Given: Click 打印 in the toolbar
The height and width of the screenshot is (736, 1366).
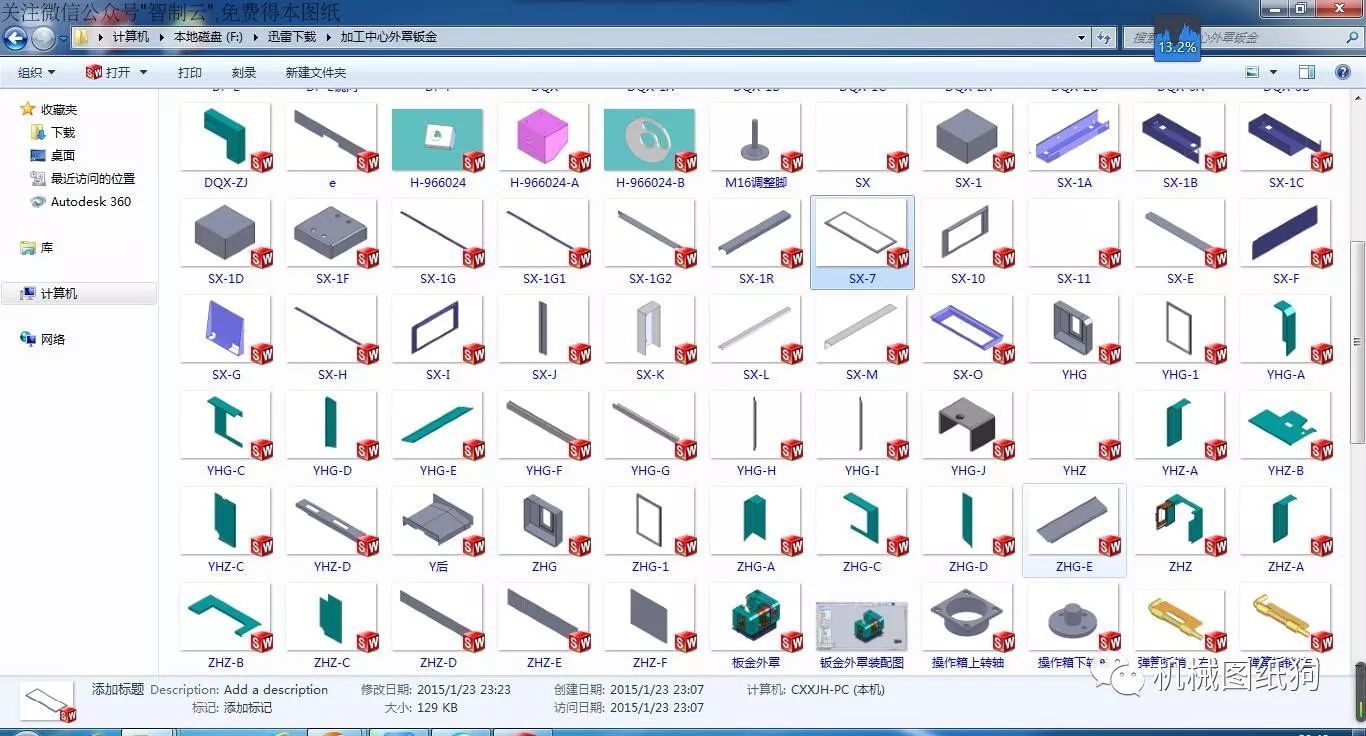Looking at the screenshot, I should pyautogui.click(x=190, y=72).
